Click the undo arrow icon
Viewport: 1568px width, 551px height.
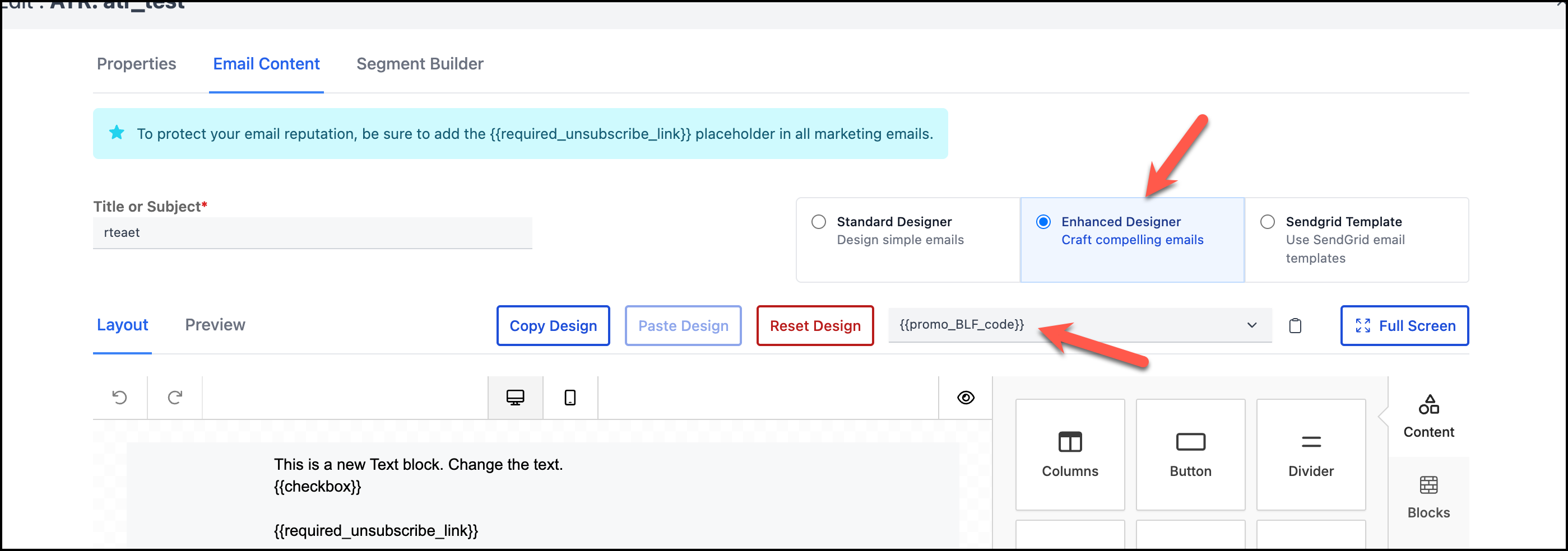point(120,398)
